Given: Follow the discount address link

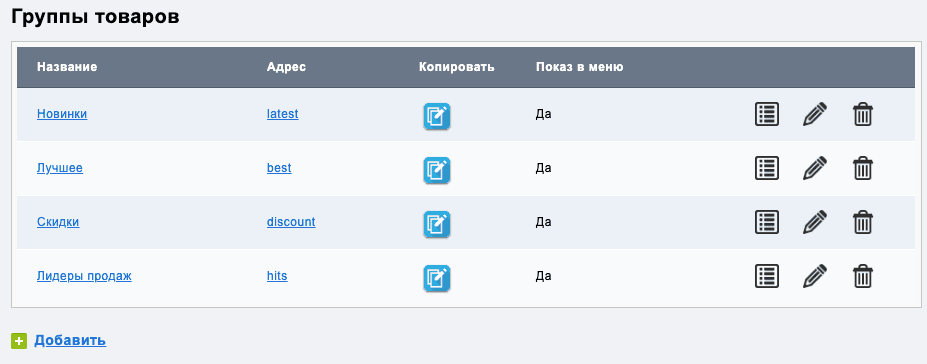Looking at the screenshot, I should [x=291, y=222].
